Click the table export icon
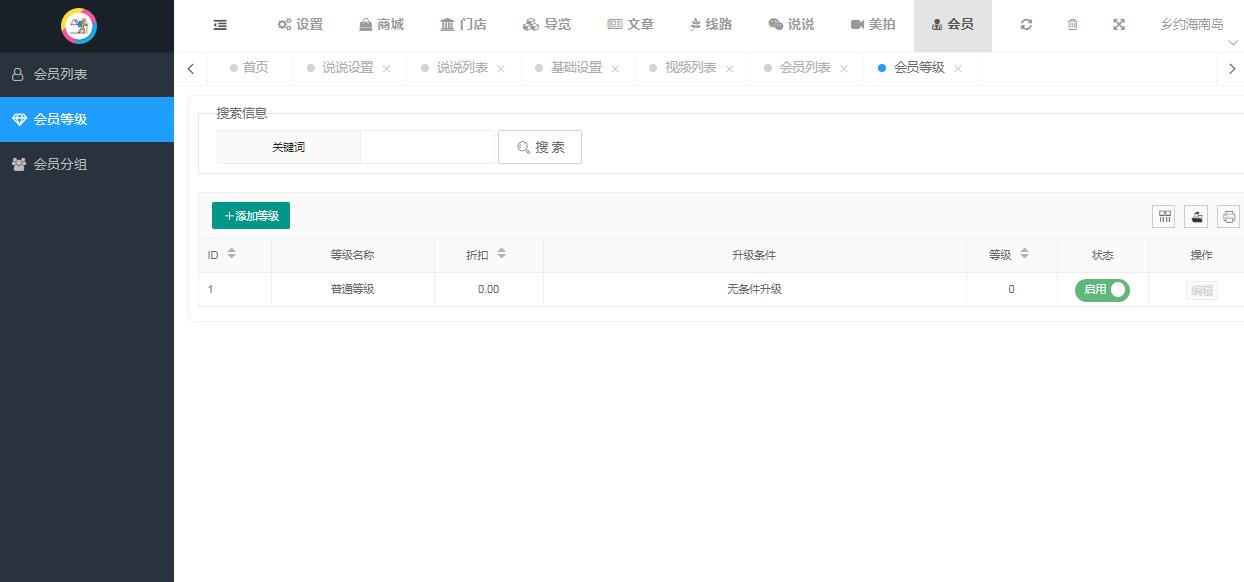 point(1196,216)
